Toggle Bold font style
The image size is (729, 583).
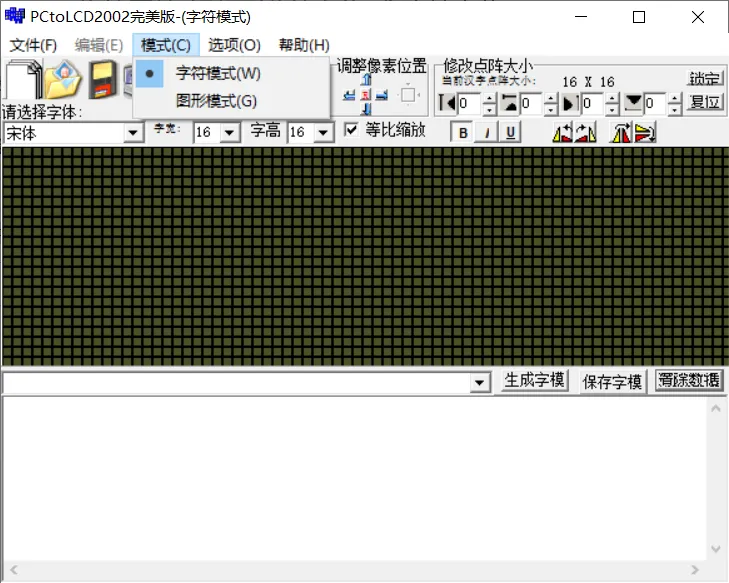463,133
